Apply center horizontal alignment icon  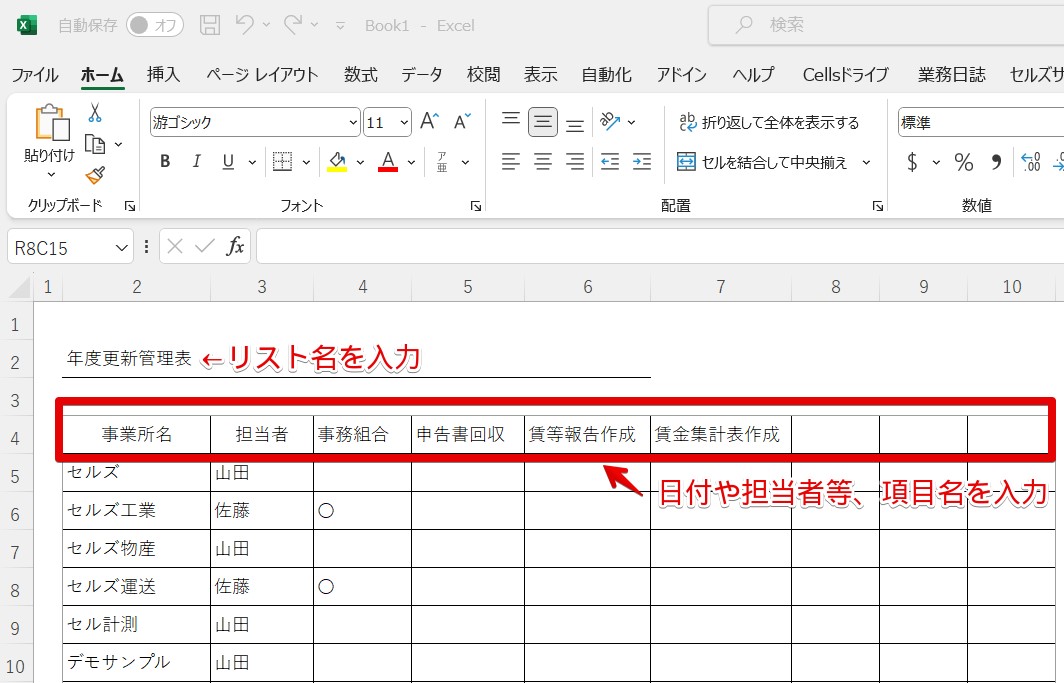coord(543,161)
